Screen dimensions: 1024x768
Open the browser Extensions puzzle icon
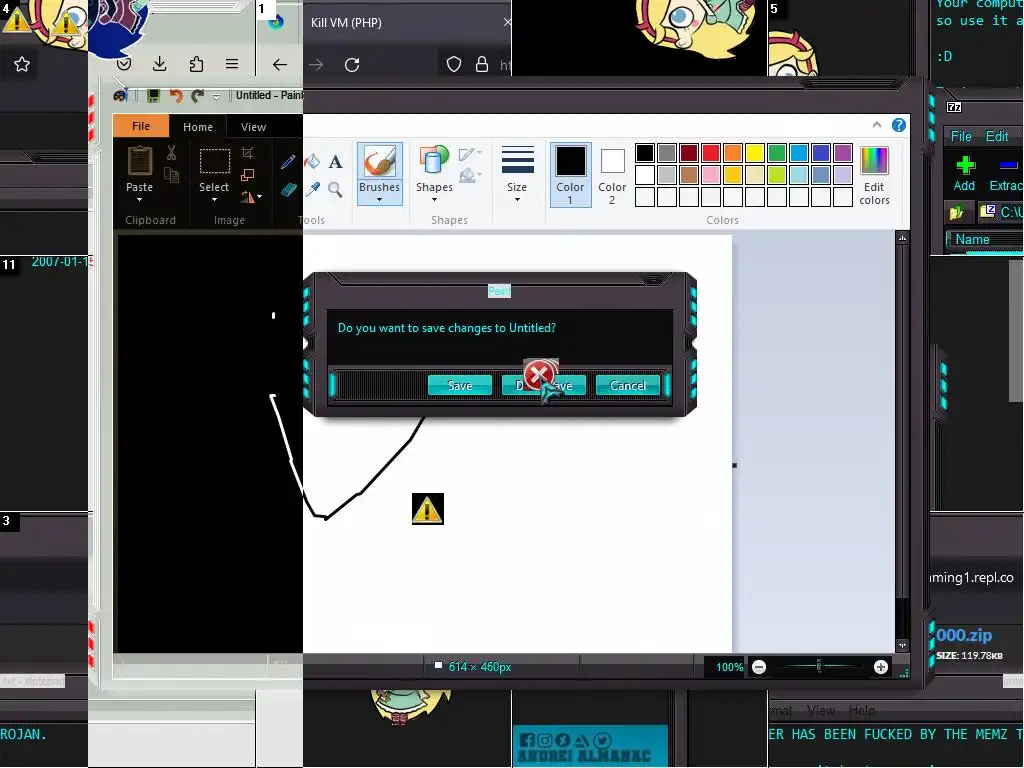(196, 64)
